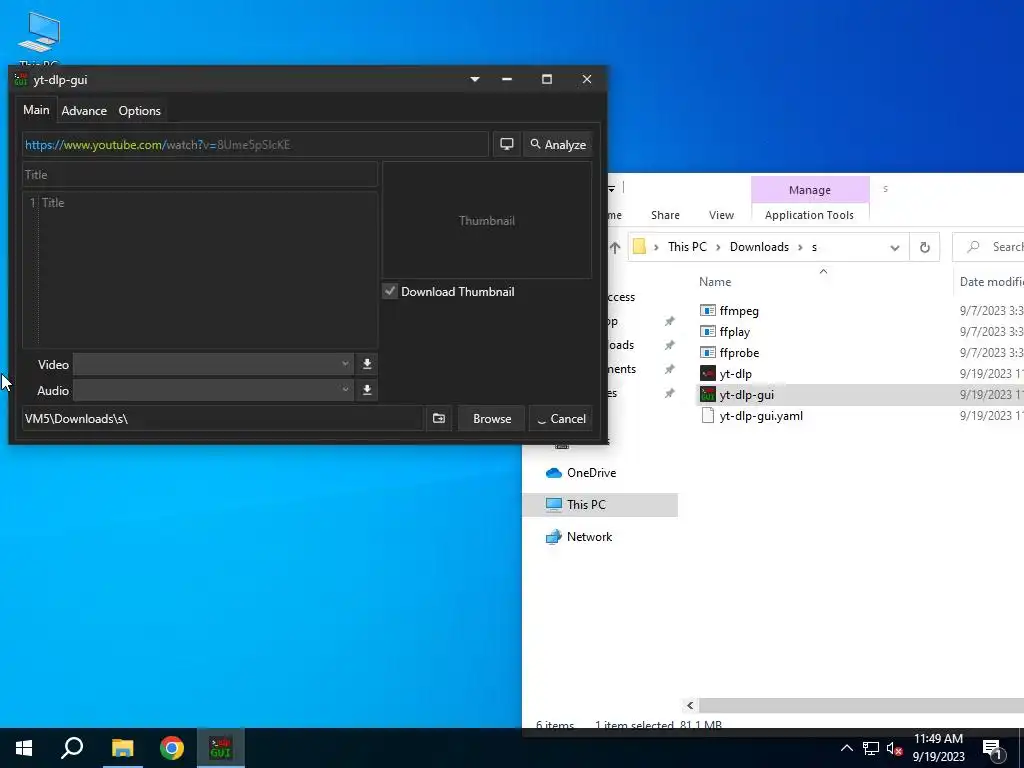Viewport: 1024px width, 768px height.
Task: Select the yt-dlp executable in Explorer
Action: tap(735, 374)
